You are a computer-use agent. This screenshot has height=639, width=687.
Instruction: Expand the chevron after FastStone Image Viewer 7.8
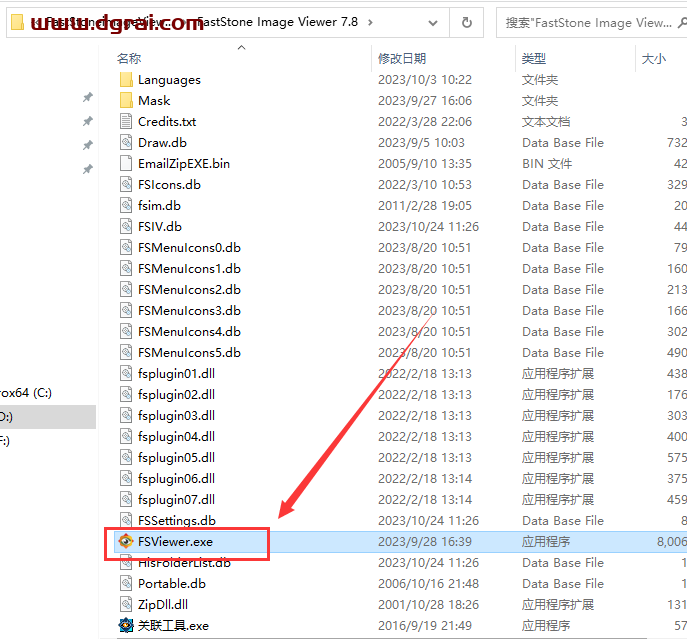click(370, 22)
